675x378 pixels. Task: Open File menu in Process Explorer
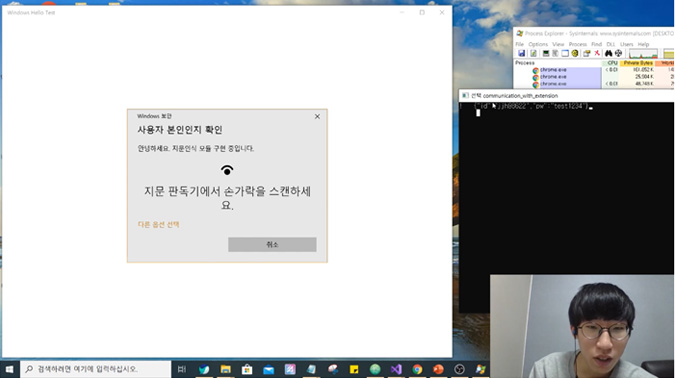click(520, 44)
